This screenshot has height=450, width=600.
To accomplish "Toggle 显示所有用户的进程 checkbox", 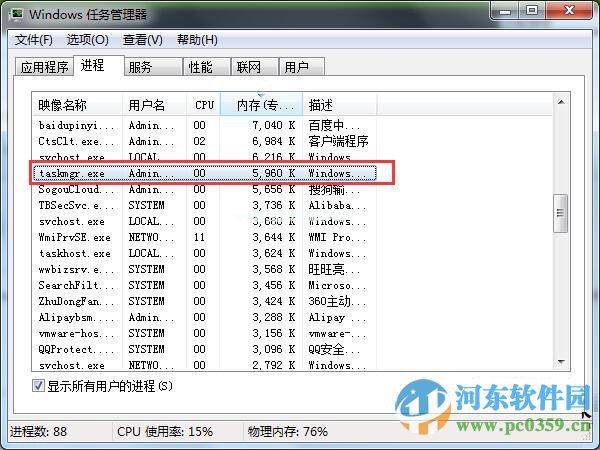I will point(40,385).
